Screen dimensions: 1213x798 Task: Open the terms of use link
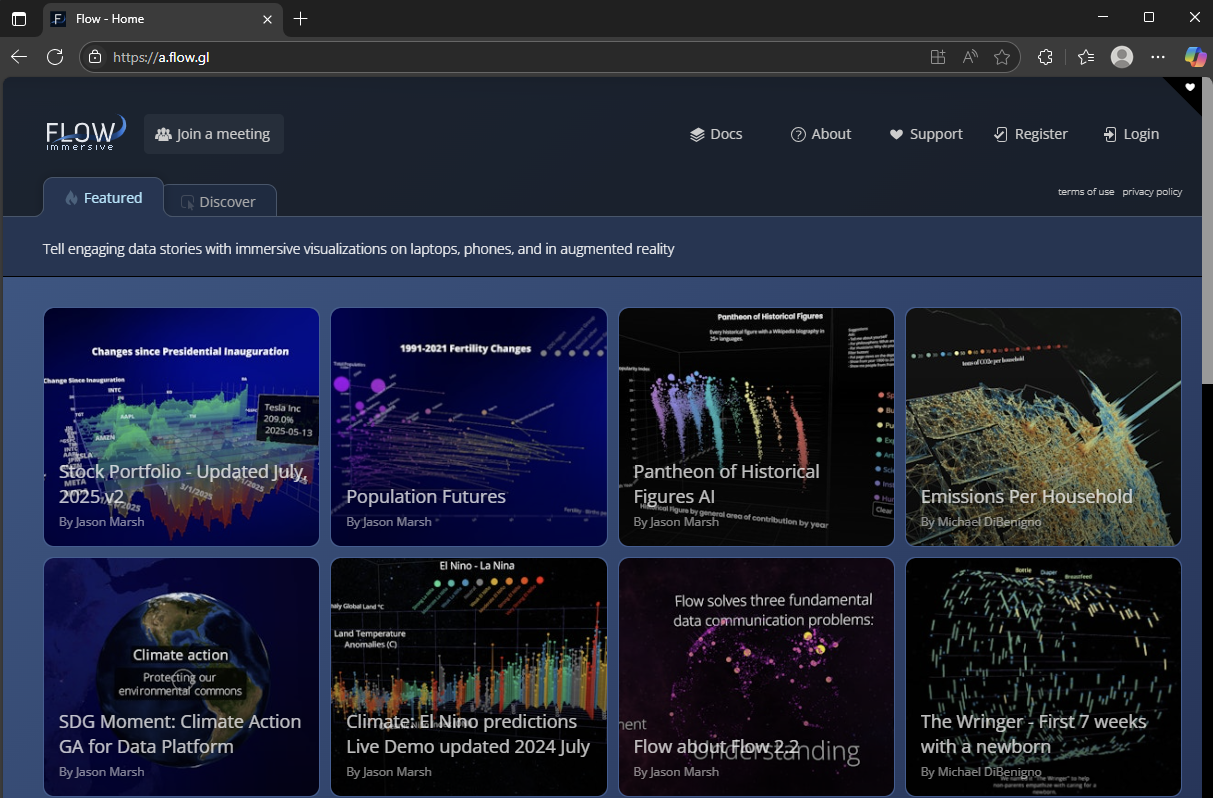point(1086,192)
